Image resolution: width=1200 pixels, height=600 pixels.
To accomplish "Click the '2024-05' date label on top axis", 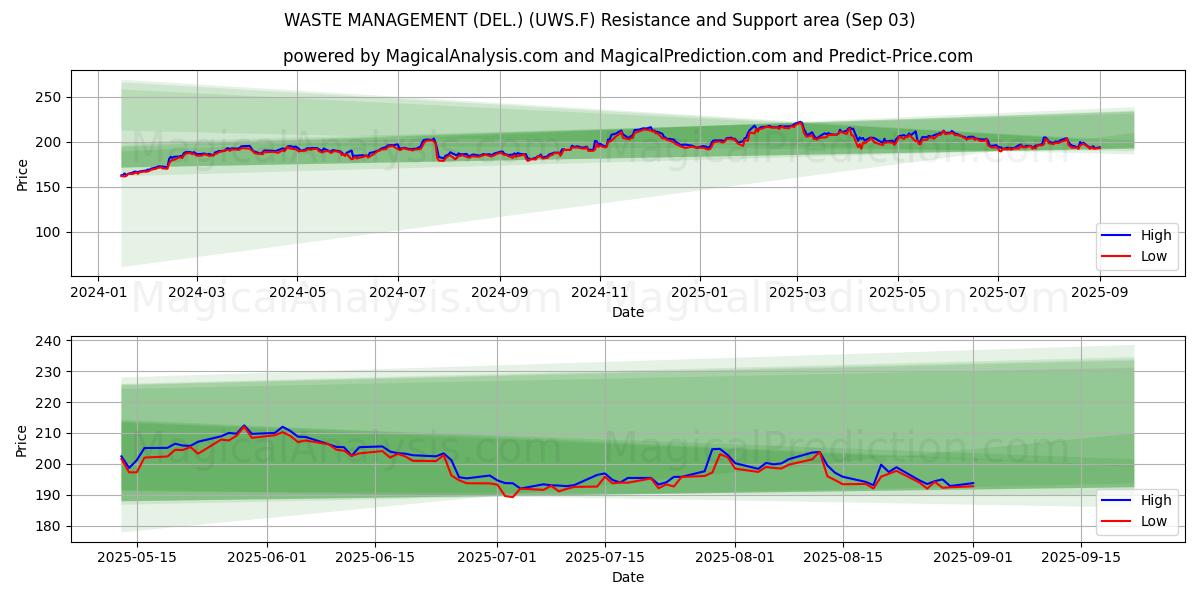I will (x=297, y=293).
